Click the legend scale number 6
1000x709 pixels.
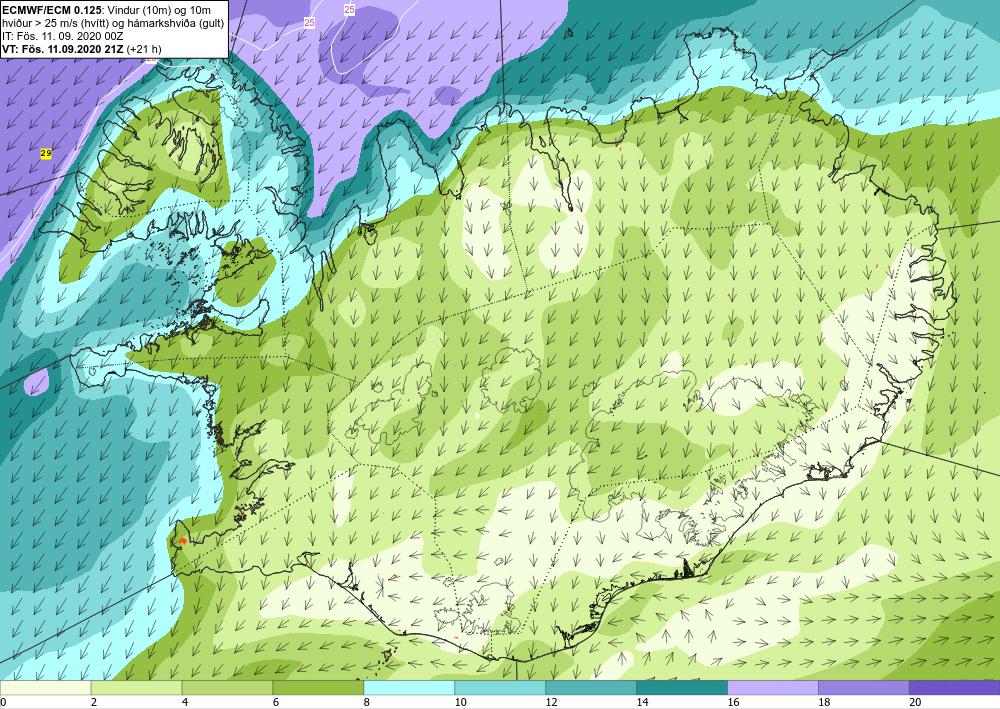pyautogui.click(x=276, y=702)
